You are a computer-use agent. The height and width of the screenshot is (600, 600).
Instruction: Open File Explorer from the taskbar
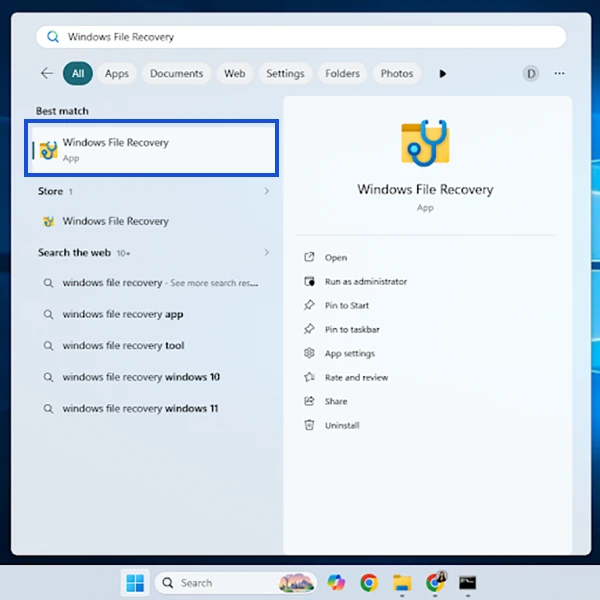[402, 583]
